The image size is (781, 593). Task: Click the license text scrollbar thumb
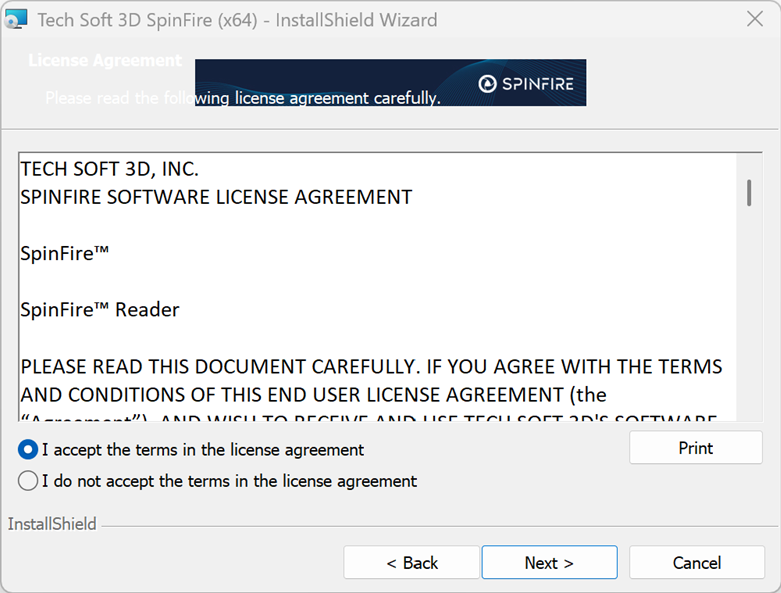(x=749, y=192)
